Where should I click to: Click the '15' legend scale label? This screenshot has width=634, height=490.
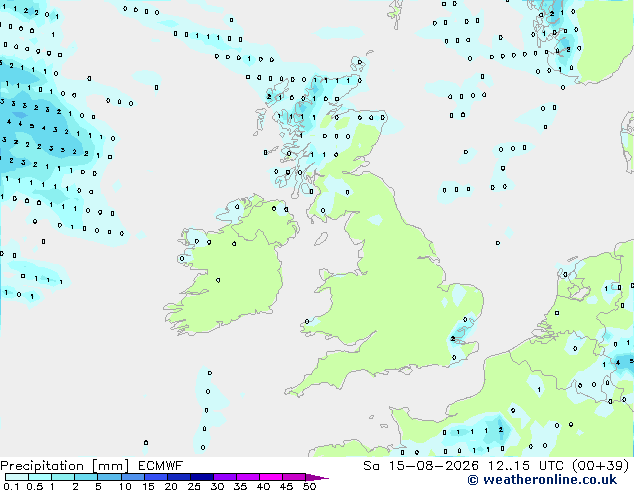pyautogui.click(x=148, y=486)
